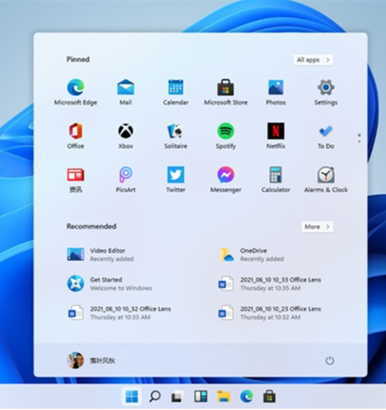Image resolution: width=386 pixels, height=410 pixels.
Task: Open the Twitter app
Action: 176,180
